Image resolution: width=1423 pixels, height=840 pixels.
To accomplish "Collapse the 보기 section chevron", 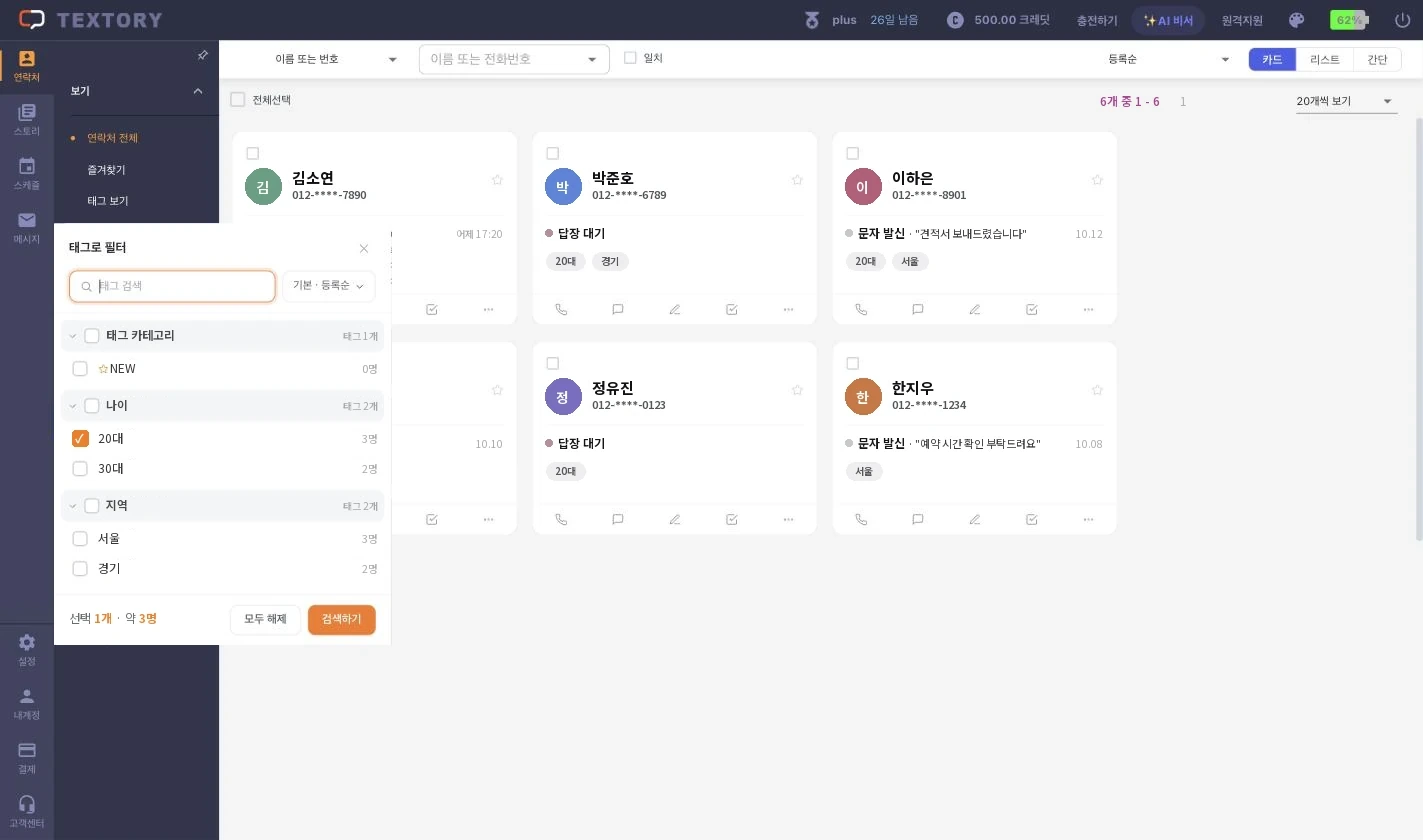I will click(x=198, y=91).
